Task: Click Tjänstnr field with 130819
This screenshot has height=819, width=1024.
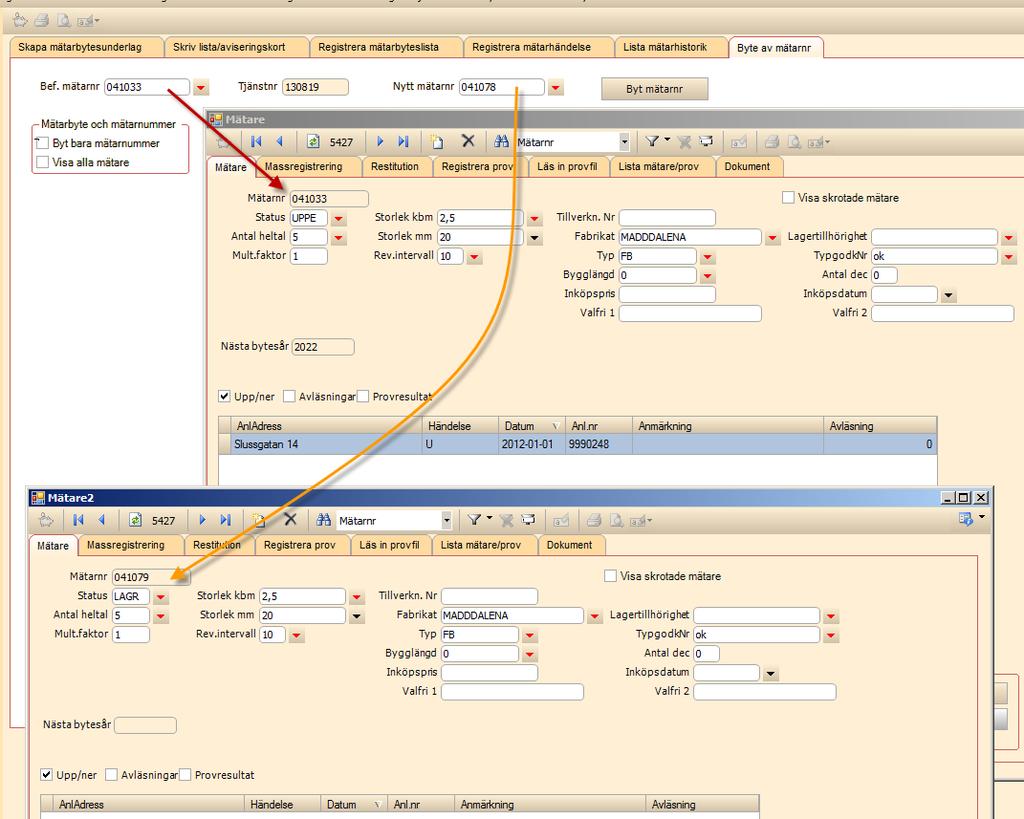Action: tap(315, 87)
